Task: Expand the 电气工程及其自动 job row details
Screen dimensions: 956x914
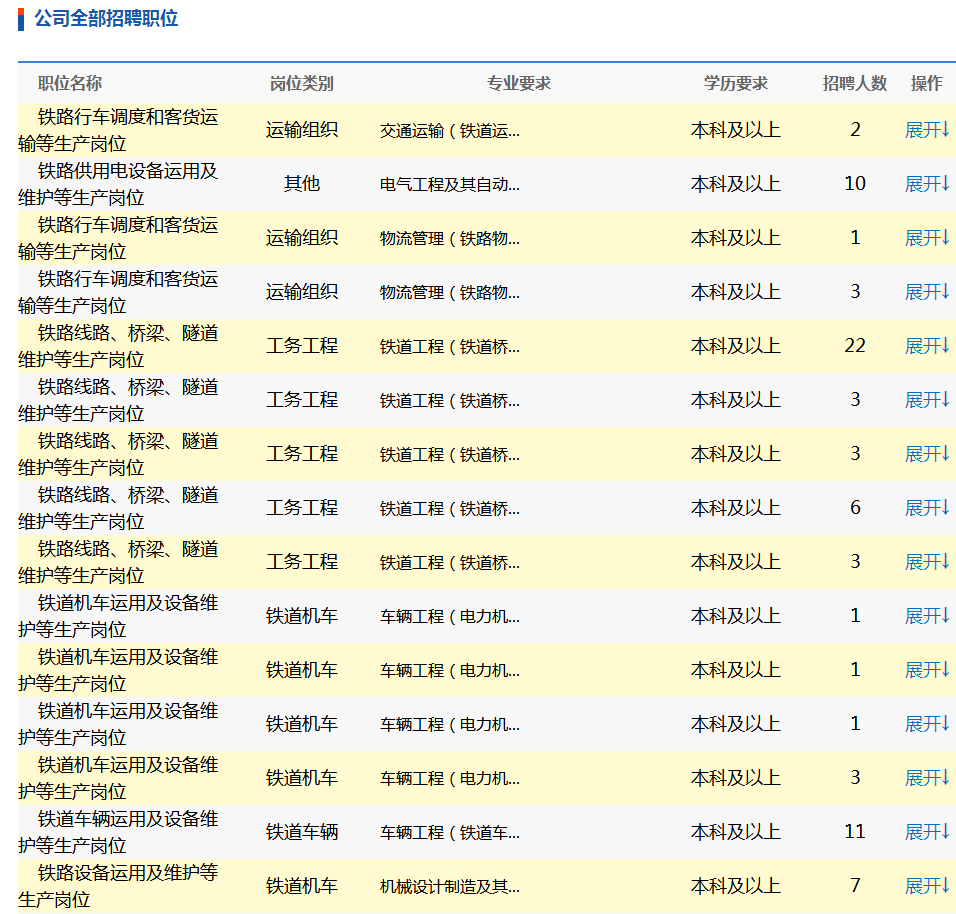Action: [926, 184]
